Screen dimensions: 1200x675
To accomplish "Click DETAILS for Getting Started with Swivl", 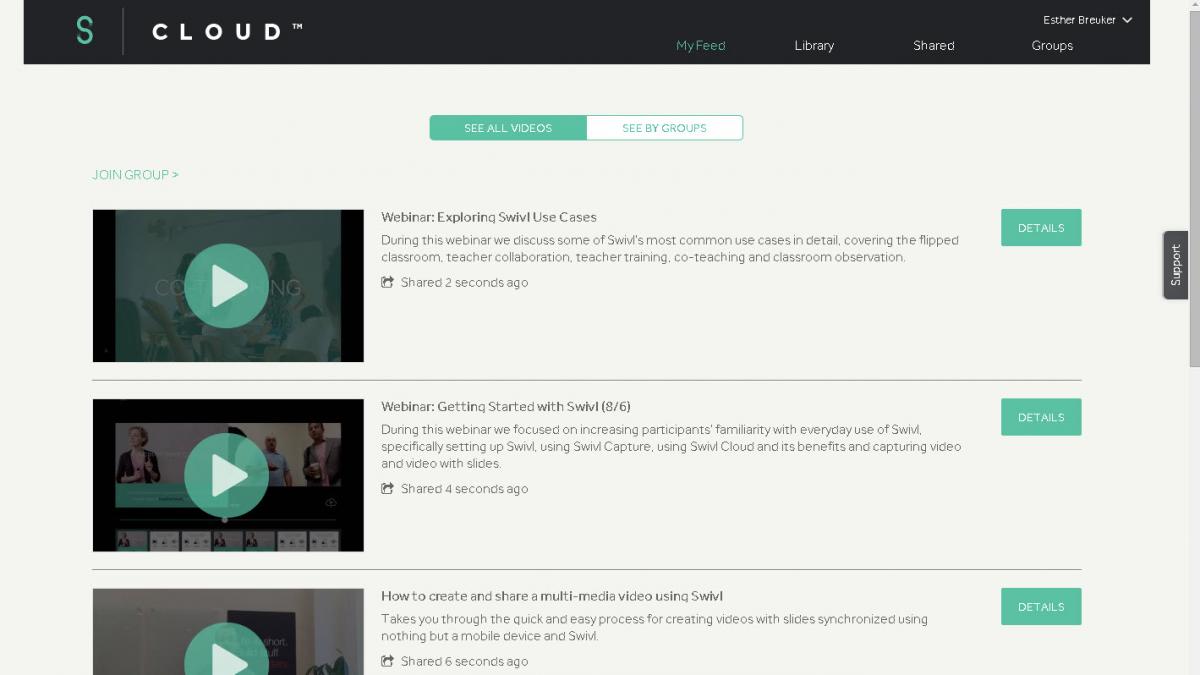I will pos(1041,417).
